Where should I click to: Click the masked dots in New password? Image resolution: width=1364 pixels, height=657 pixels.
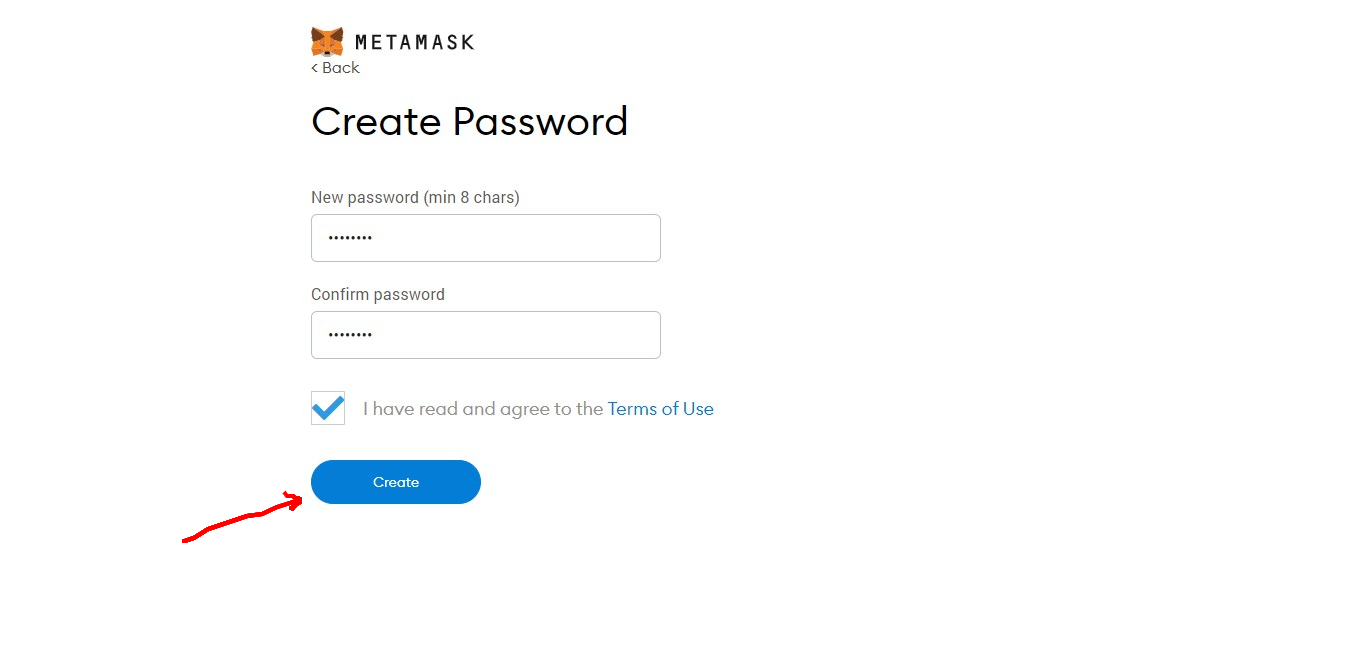click(x=350, y=238)
